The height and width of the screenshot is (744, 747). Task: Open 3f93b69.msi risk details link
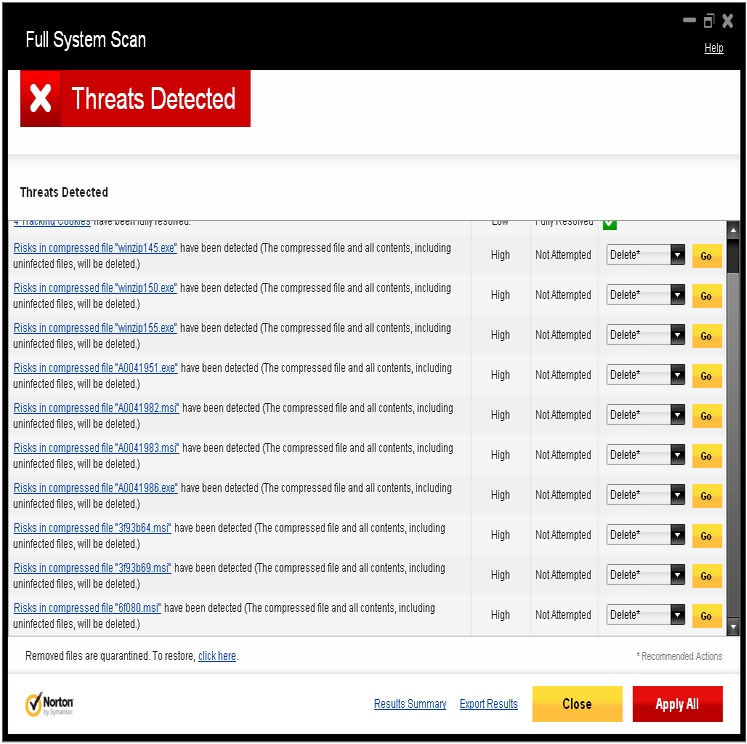92,568
